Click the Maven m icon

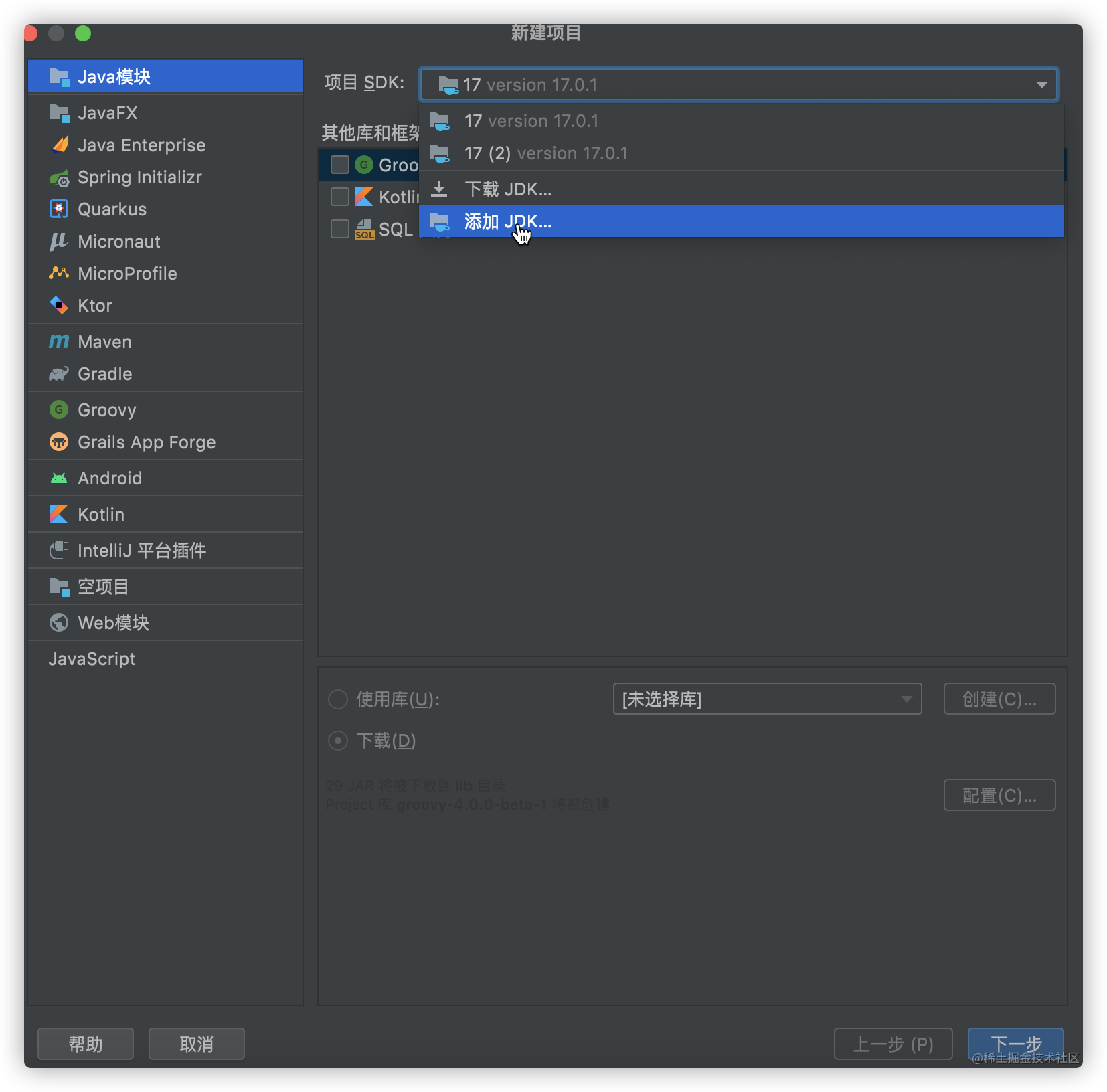[x=59, y=342]
